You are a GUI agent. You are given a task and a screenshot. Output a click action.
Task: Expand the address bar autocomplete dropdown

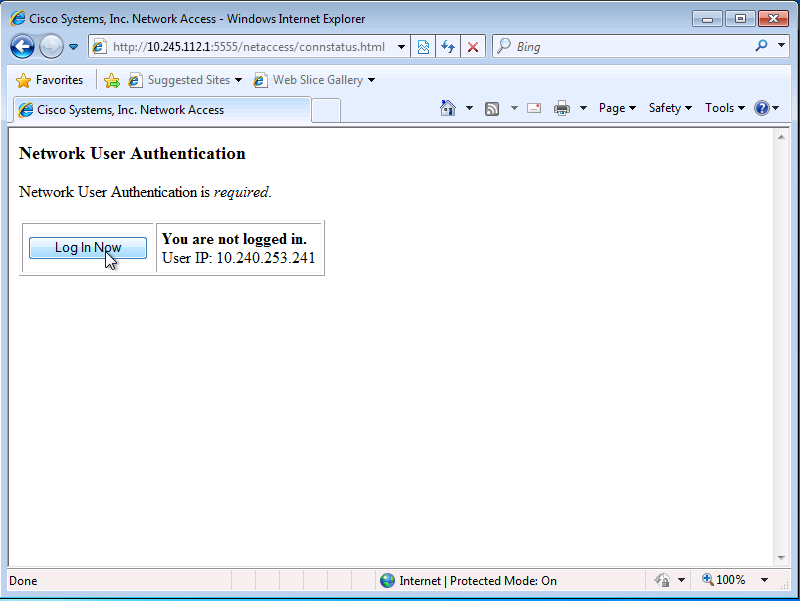(402, 47)
